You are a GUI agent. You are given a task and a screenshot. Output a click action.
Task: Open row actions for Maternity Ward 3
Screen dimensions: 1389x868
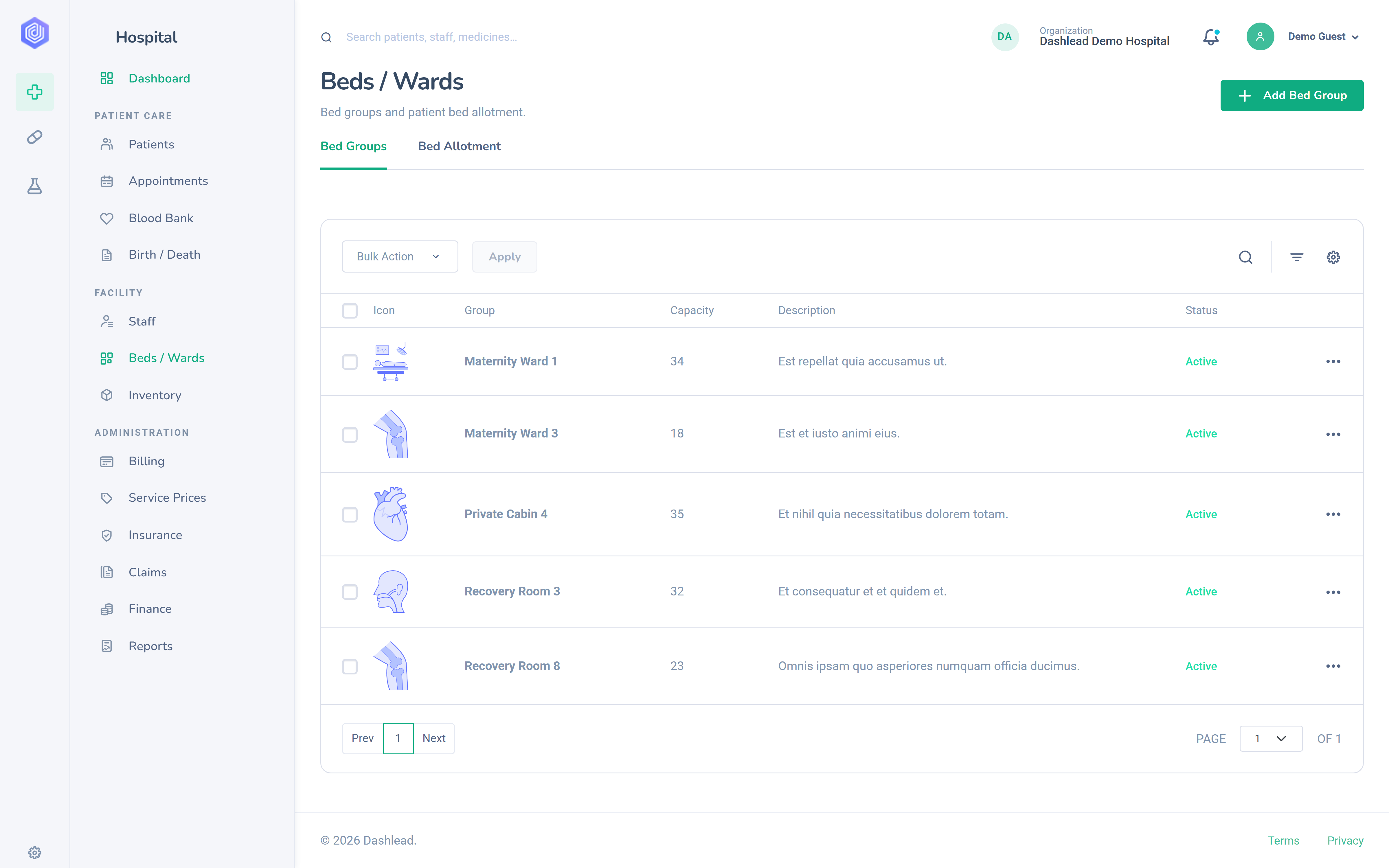pyautogui.click(x=1333, y=435)
